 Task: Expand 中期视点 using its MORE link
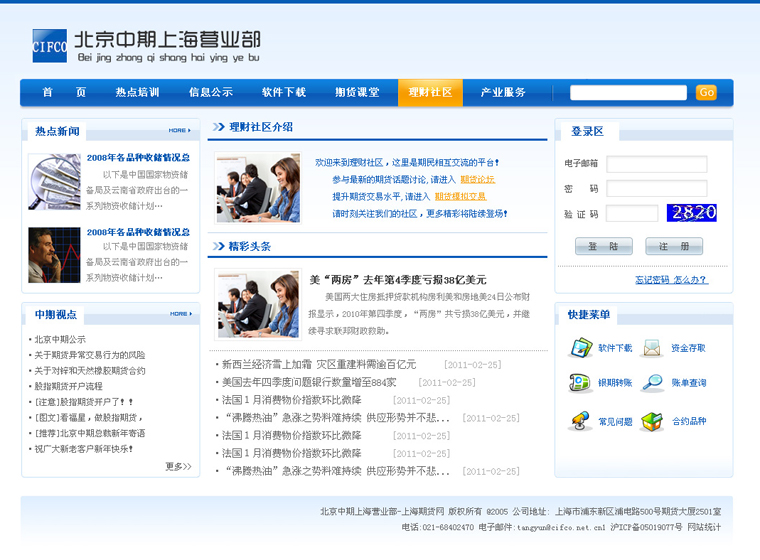point(180,314)
